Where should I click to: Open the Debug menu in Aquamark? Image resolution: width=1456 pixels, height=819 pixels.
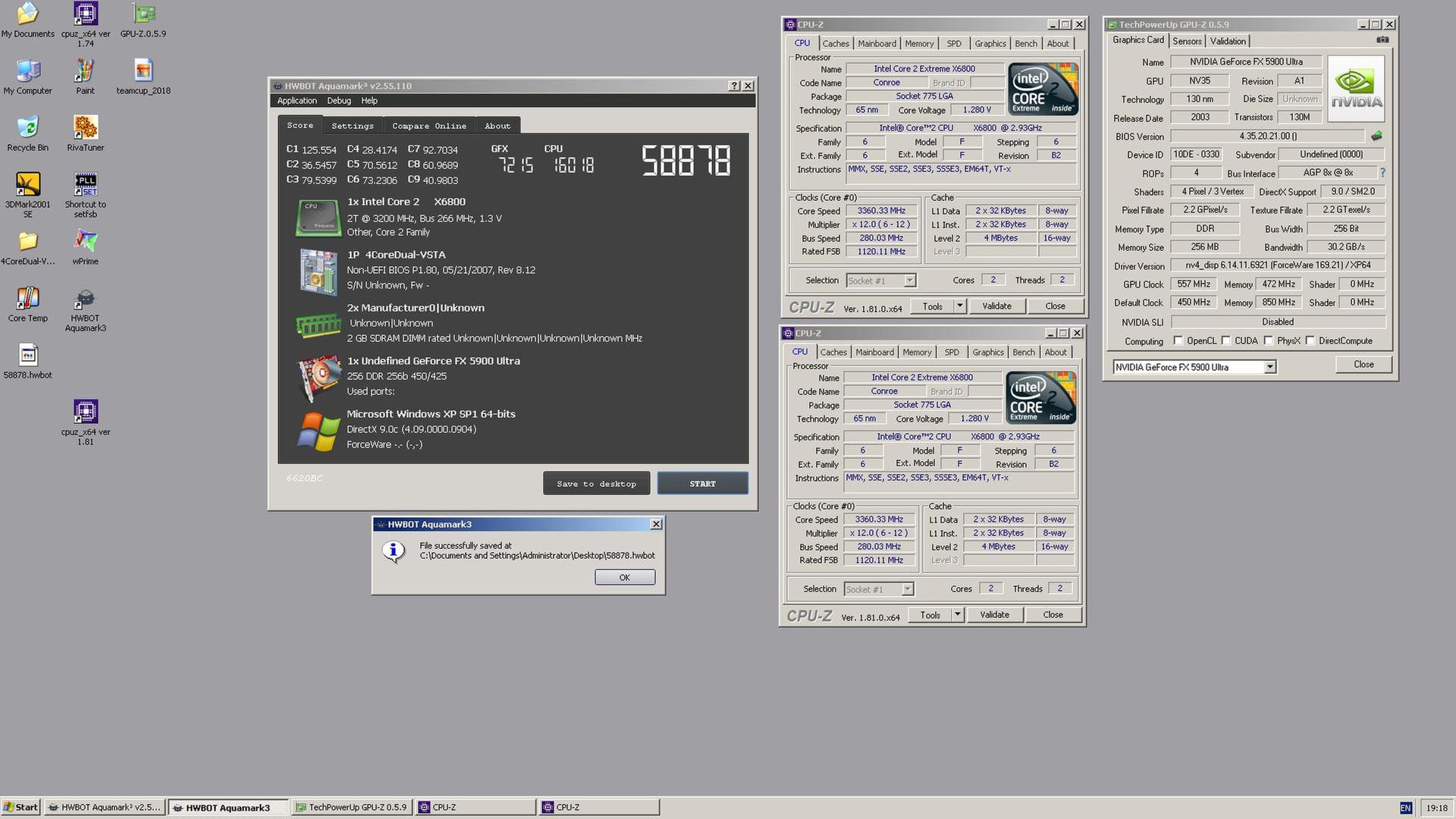[x=339, y=100]
